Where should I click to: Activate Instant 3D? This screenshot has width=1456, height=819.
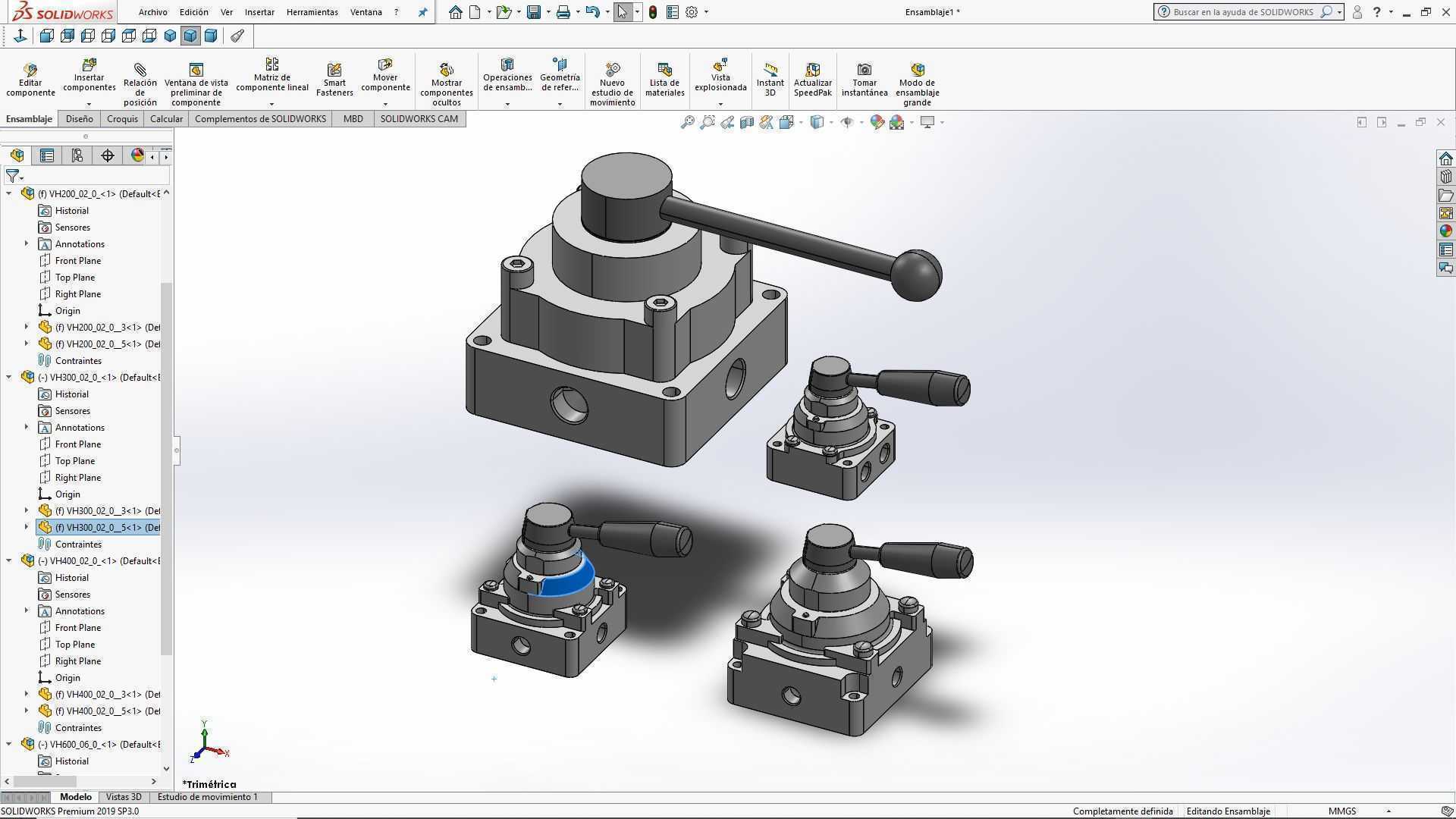(x=770, y=80)
